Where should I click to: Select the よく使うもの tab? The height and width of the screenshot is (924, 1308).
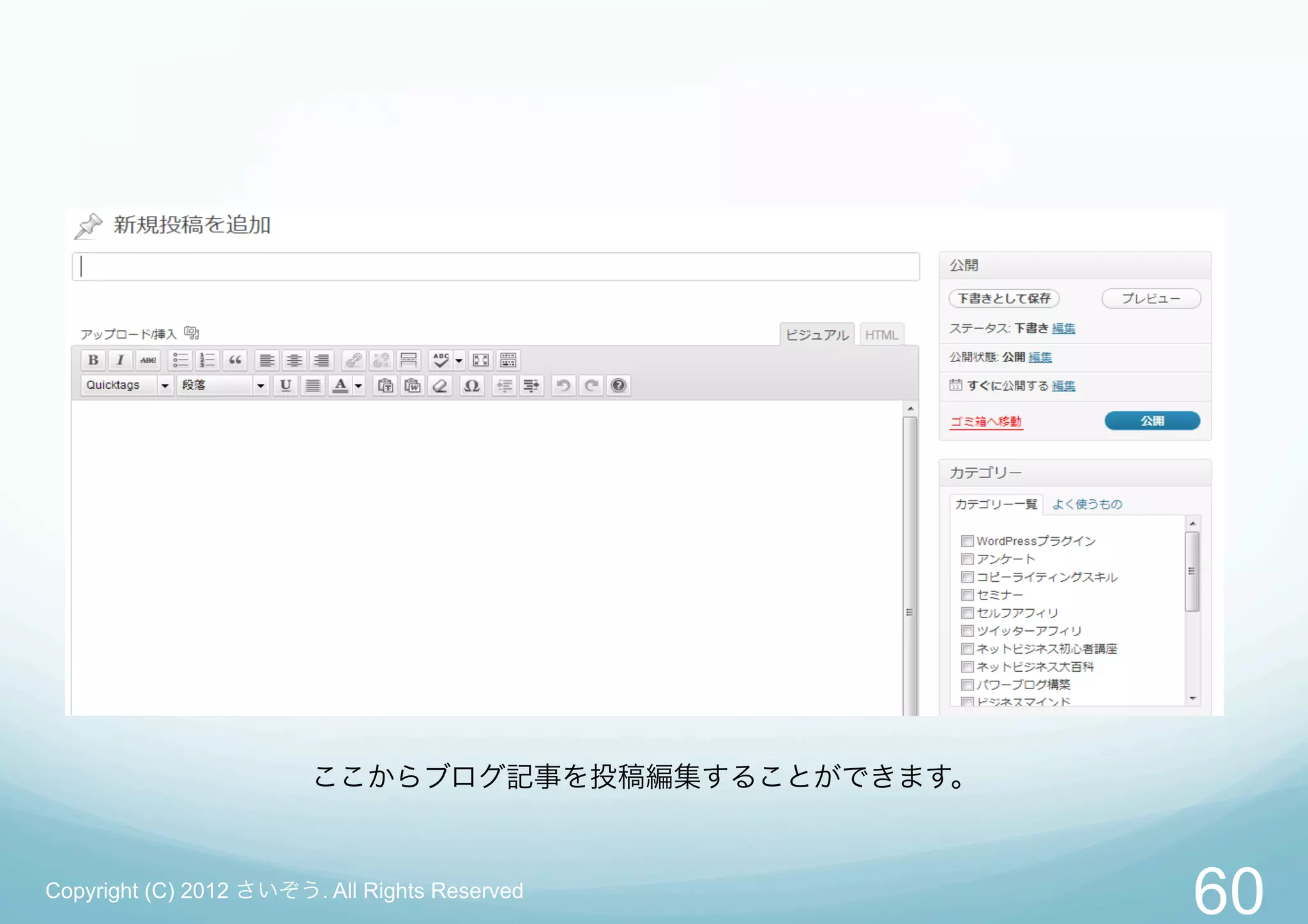coord(1087,504)
